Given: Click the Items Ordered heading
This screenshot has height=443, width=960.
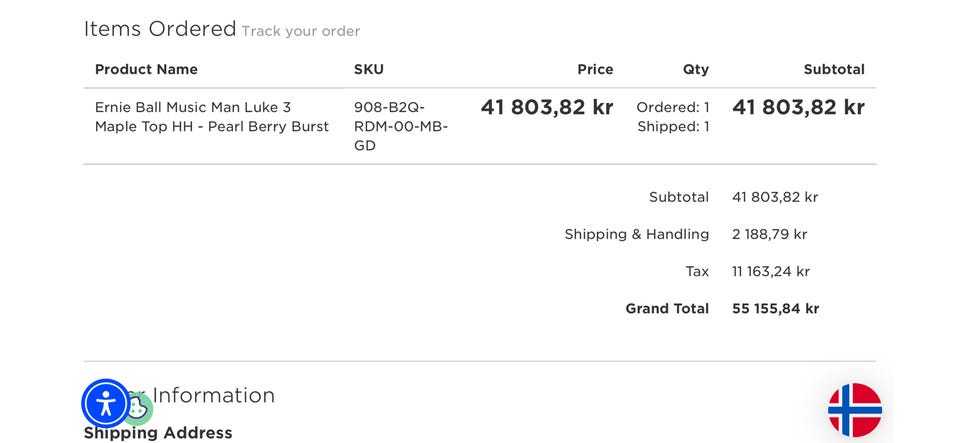Looking at the screenshot, I should click(x=160, y=29).
